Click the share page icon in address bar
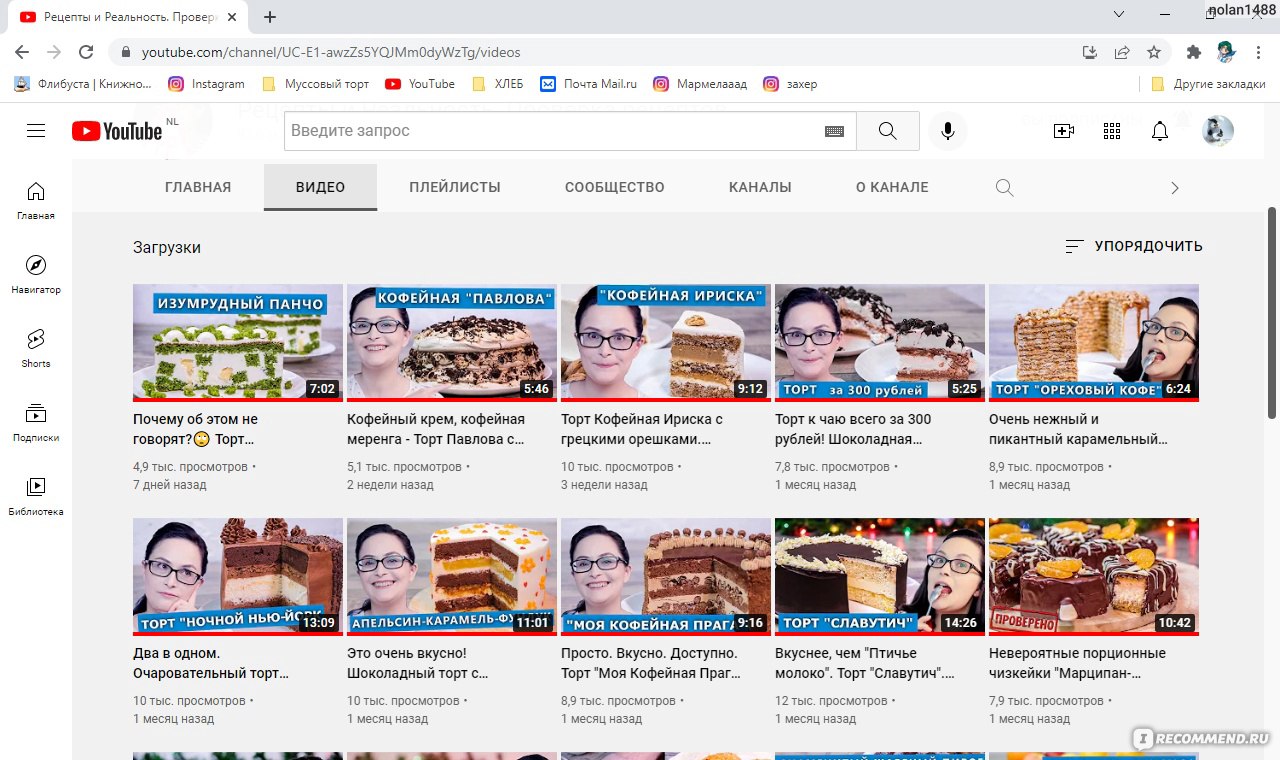Screen dimensions: 1280x760 pyautogui.click(x=1122, y=52)
